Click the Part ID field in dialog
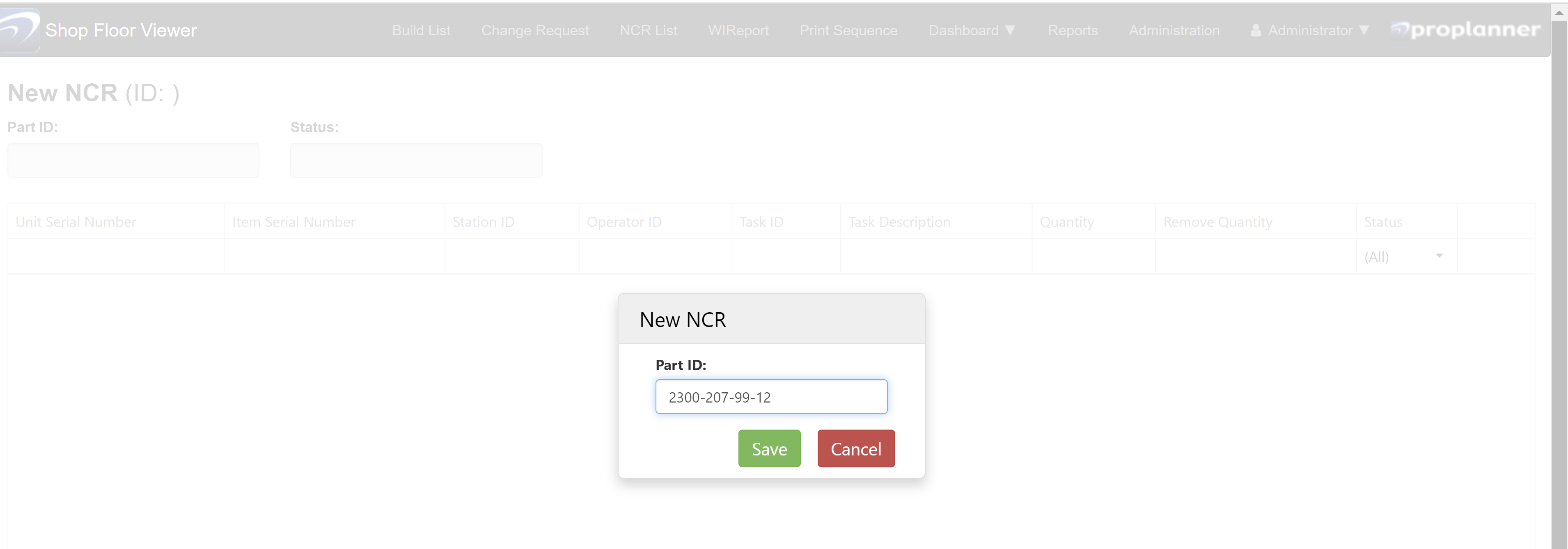The height and width of the screenshot is (549, 1568). coord(770,397)
